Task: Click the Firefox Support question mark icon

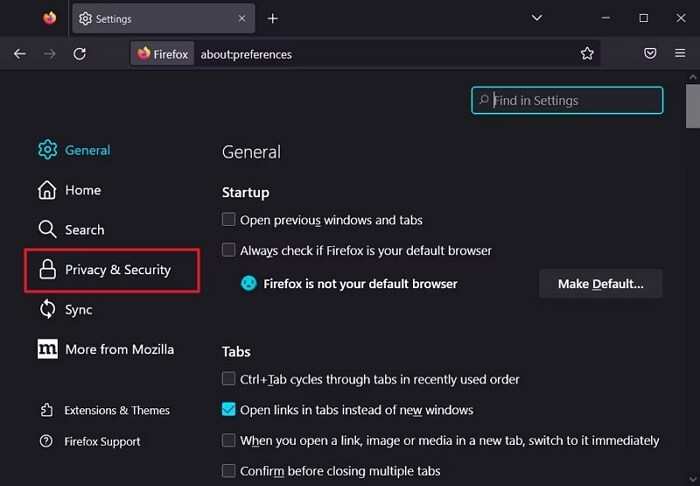Action: pyautogui.click(x=46, y=441)
